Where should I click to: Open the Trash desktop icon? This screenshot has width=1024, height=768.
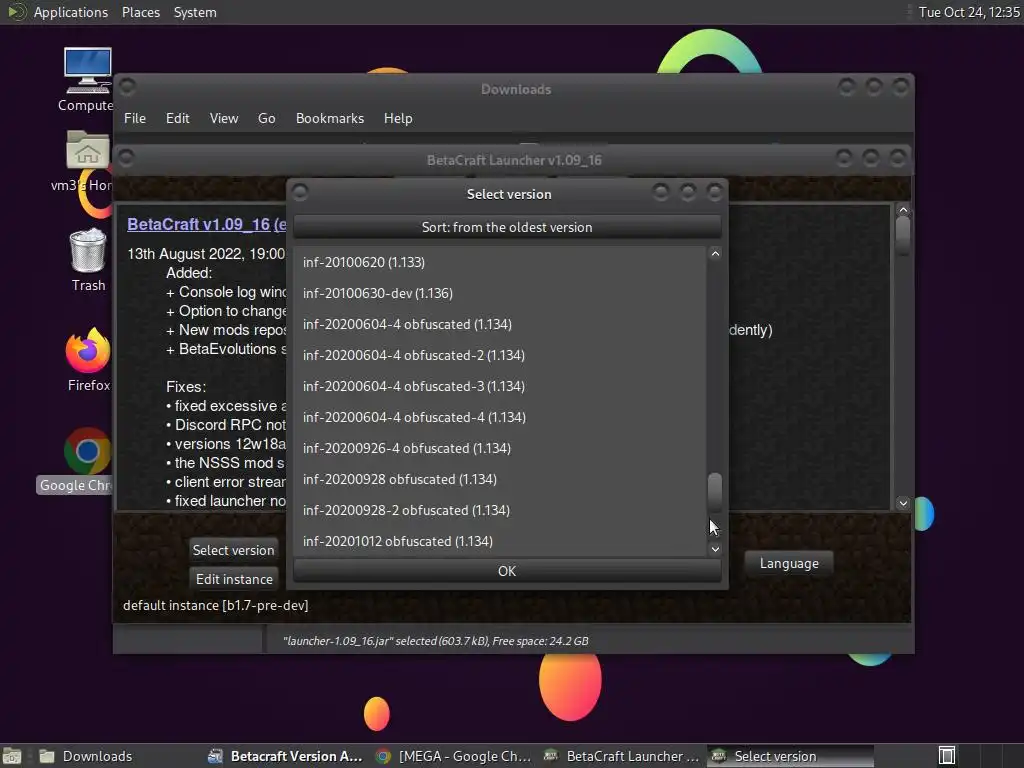tap(88, 251)
